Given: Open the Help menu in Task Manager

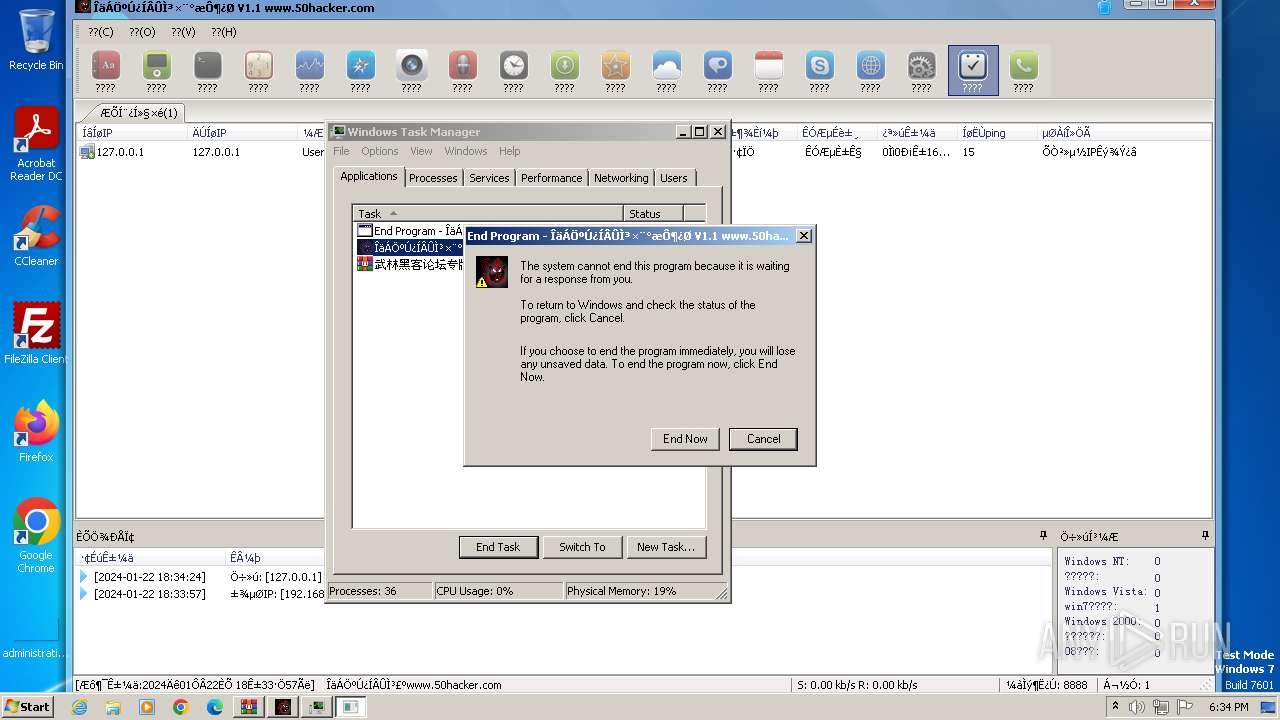Looking at the screenshot, I should point(510,151).
